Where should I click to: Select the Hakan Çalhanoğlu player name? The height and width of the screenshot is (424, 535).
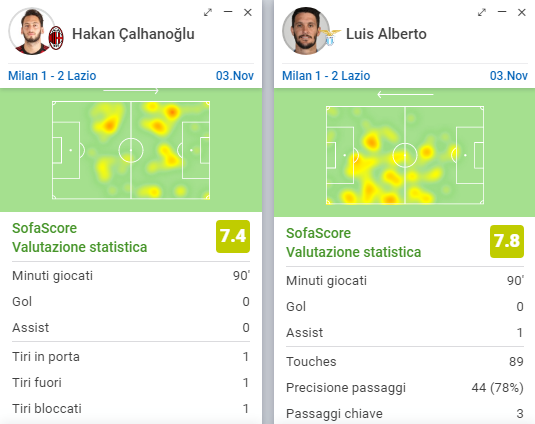(133, 34)
